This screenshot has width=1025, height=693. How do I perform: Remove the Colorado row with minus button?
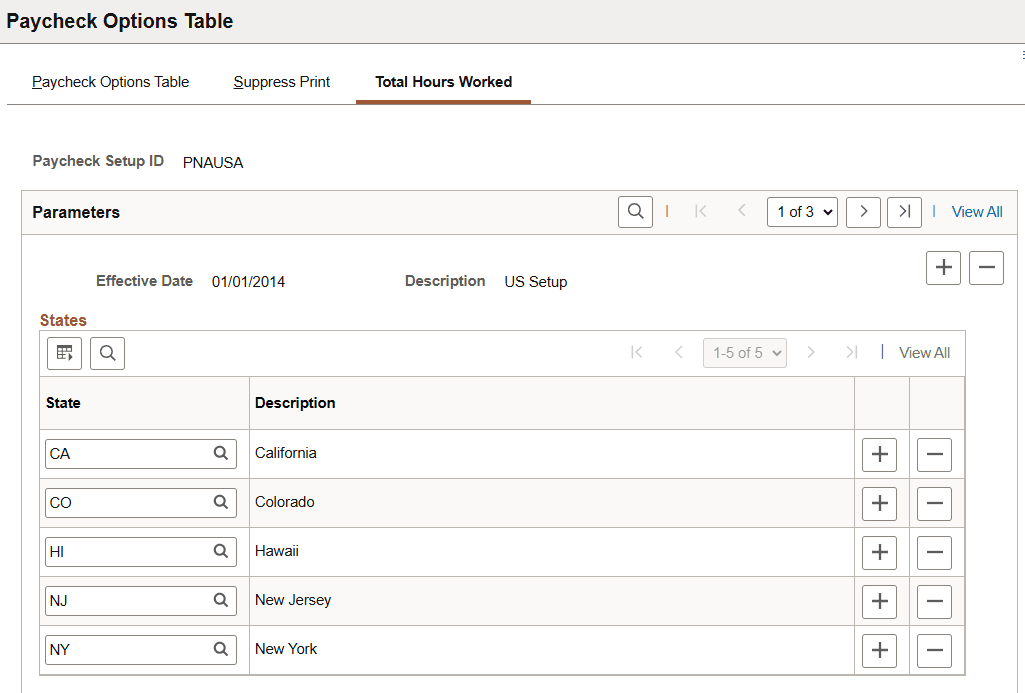coord(934,503)
